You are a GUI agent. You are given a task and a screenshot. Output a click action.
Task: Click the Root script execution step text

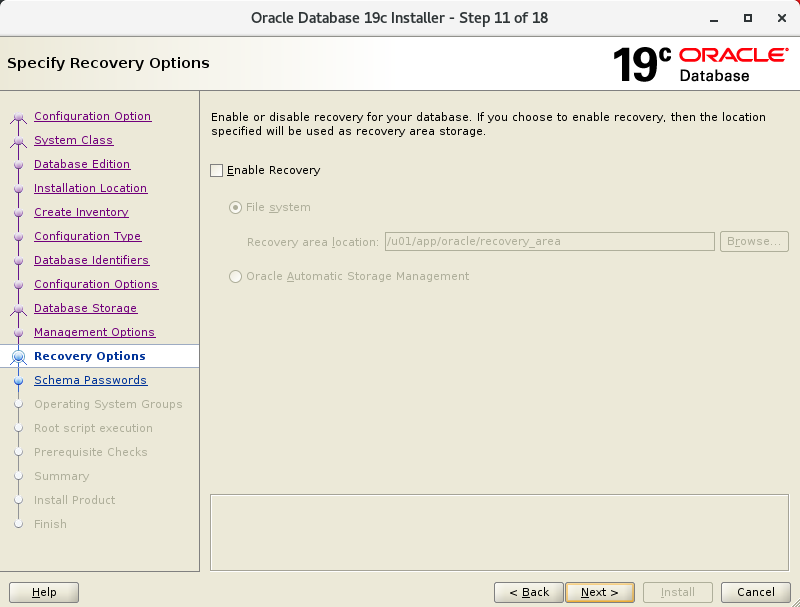(x=93, y=428)
